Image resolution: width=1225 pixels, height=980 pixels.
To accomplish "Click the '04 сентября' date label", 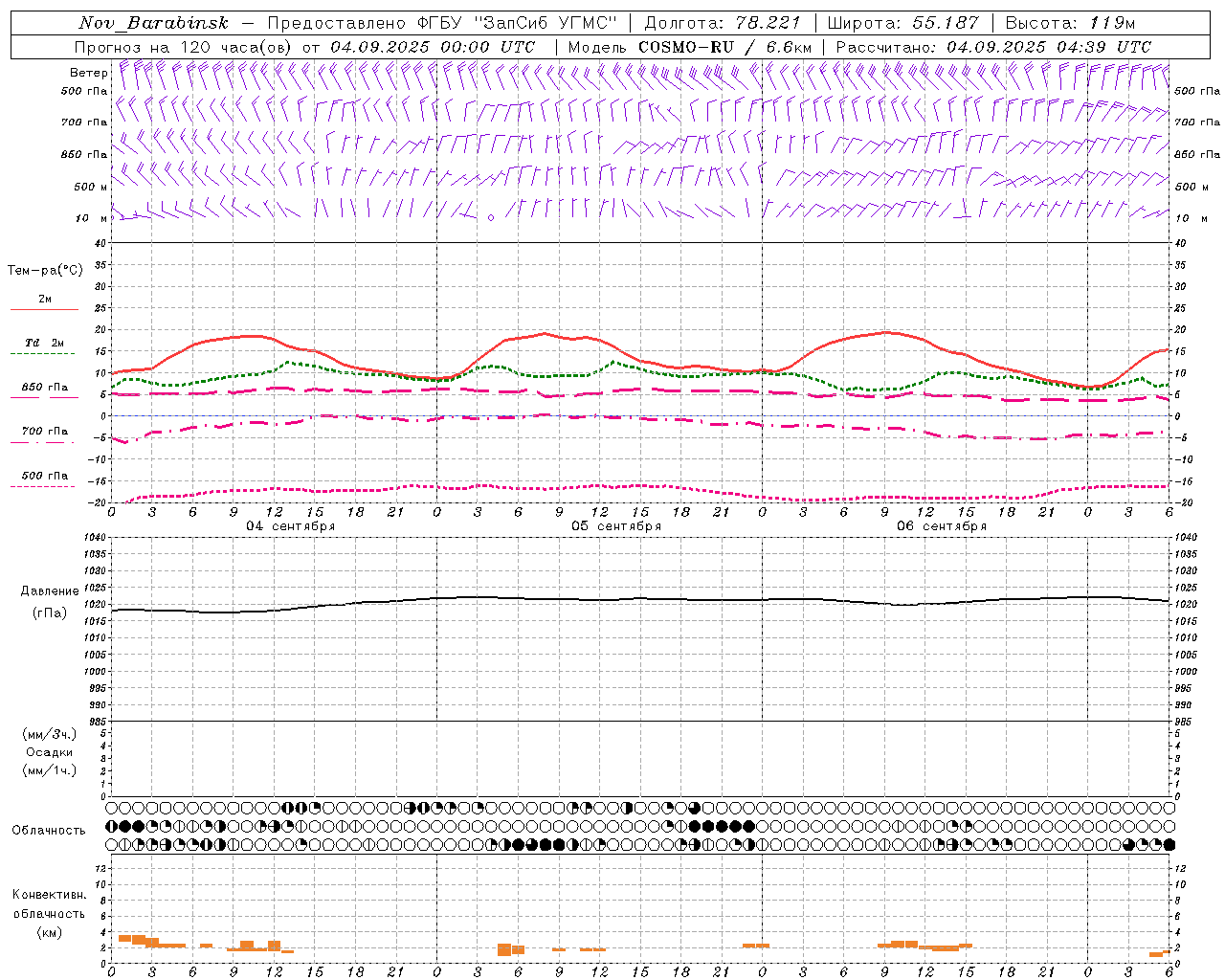I will pyautogui.click(x=291, y=526).
